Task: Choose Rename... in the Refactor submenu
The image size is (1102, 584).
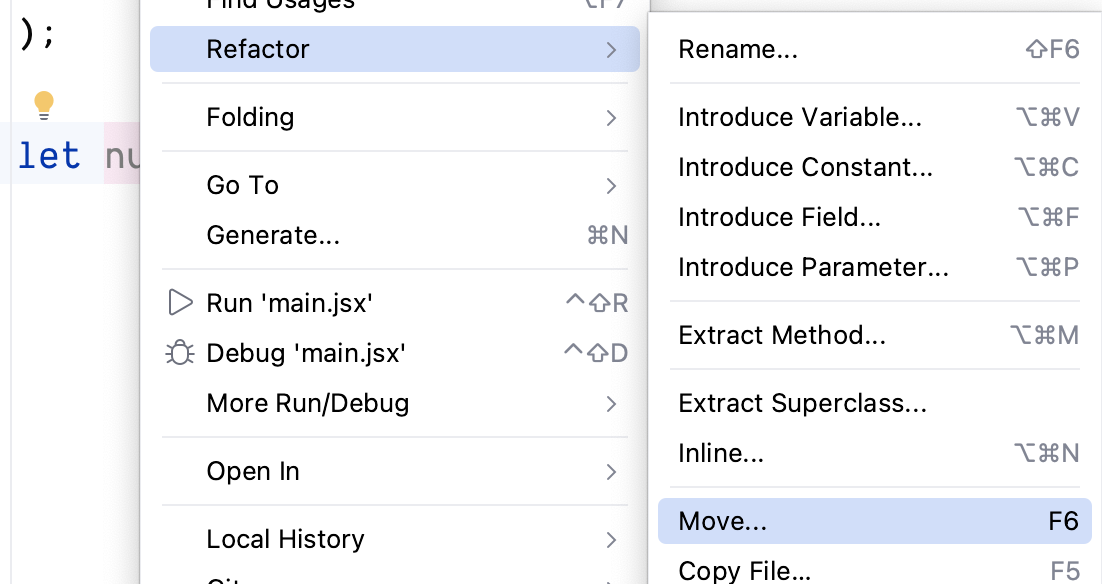Action: 738,49
